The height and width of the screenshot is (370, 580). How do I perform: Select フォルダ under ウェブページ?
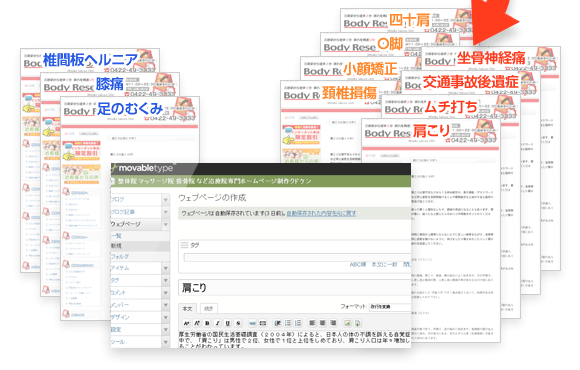tap(120, 256)
